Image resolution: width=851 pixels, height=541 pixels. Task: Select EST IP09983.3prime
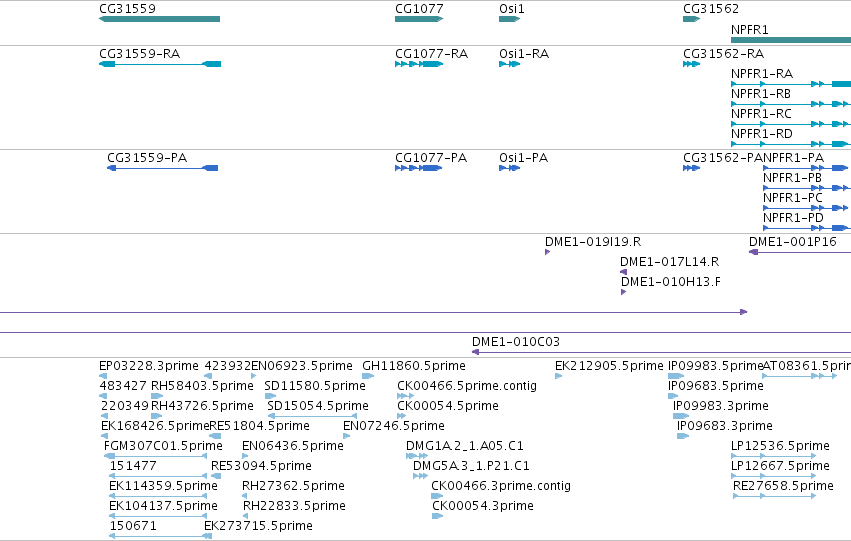681,416
